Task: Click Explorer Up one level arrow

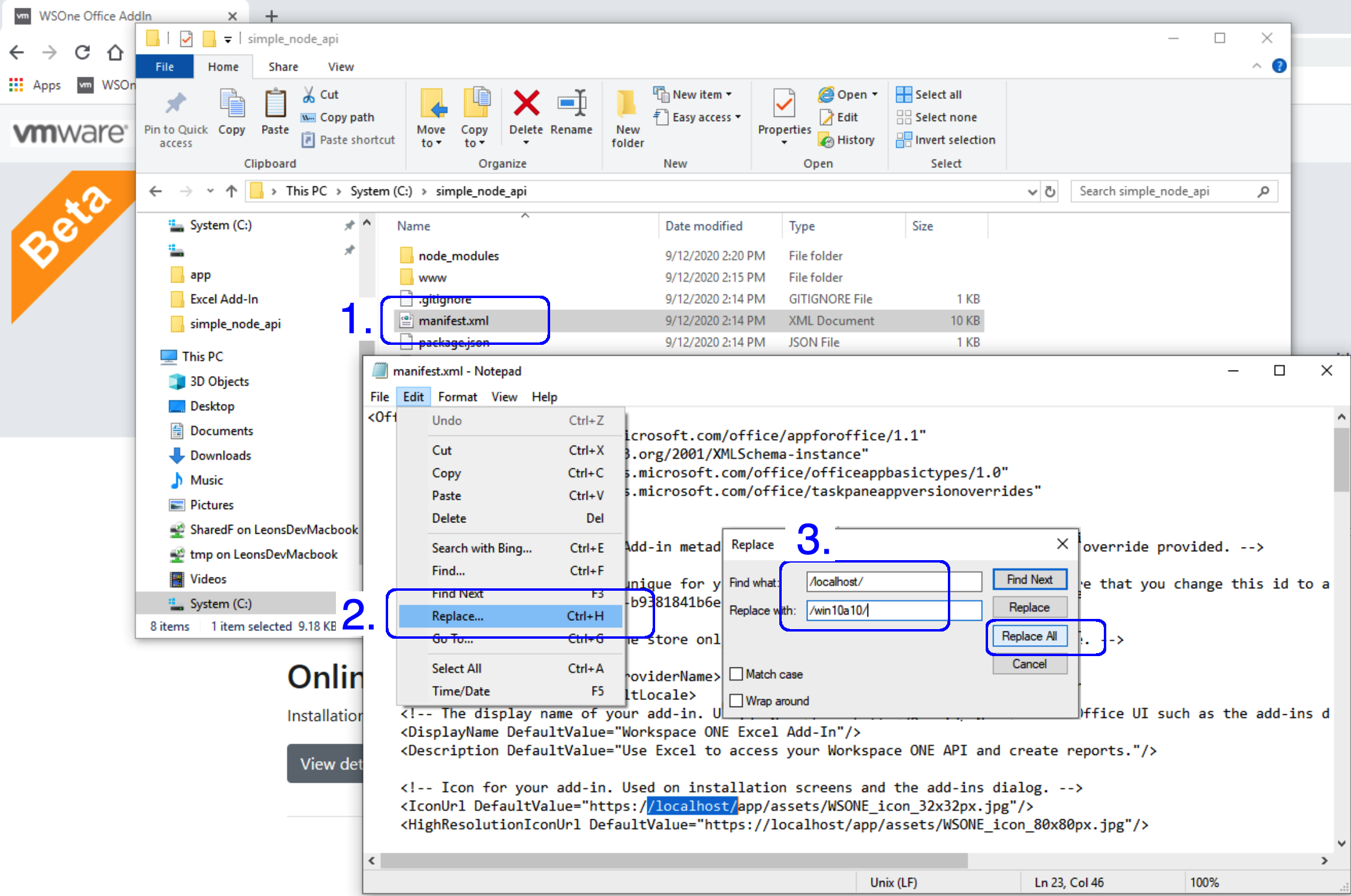Action: 232,191
